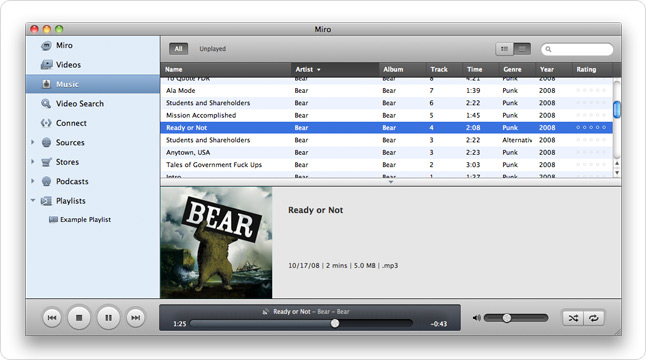Select the Ala Mode track
This screenshot has height=360, width=646.
386,91
